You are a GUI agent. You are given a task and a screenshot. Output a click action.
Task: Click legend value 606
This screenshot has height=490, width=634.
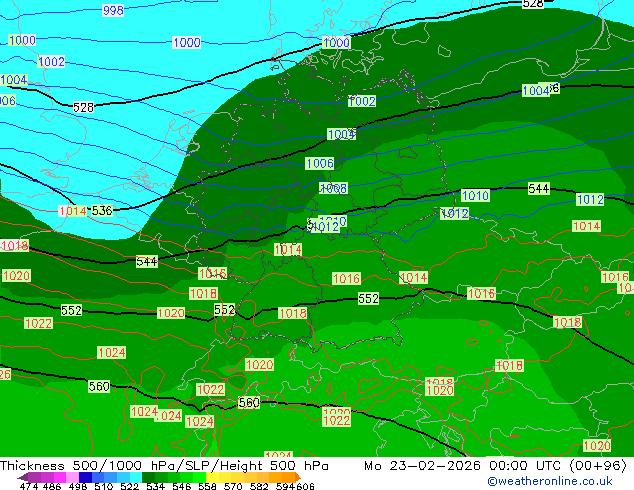point(303,486)
